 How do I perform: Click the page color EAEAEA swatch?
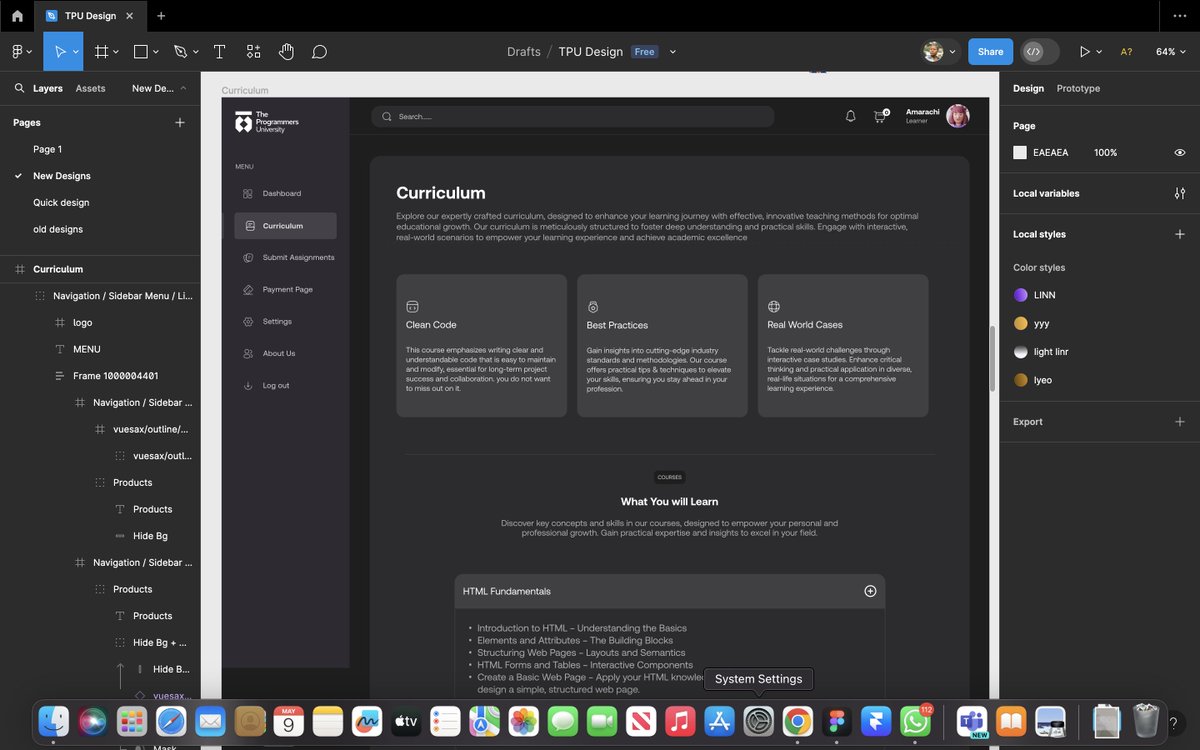[1020, 153]
